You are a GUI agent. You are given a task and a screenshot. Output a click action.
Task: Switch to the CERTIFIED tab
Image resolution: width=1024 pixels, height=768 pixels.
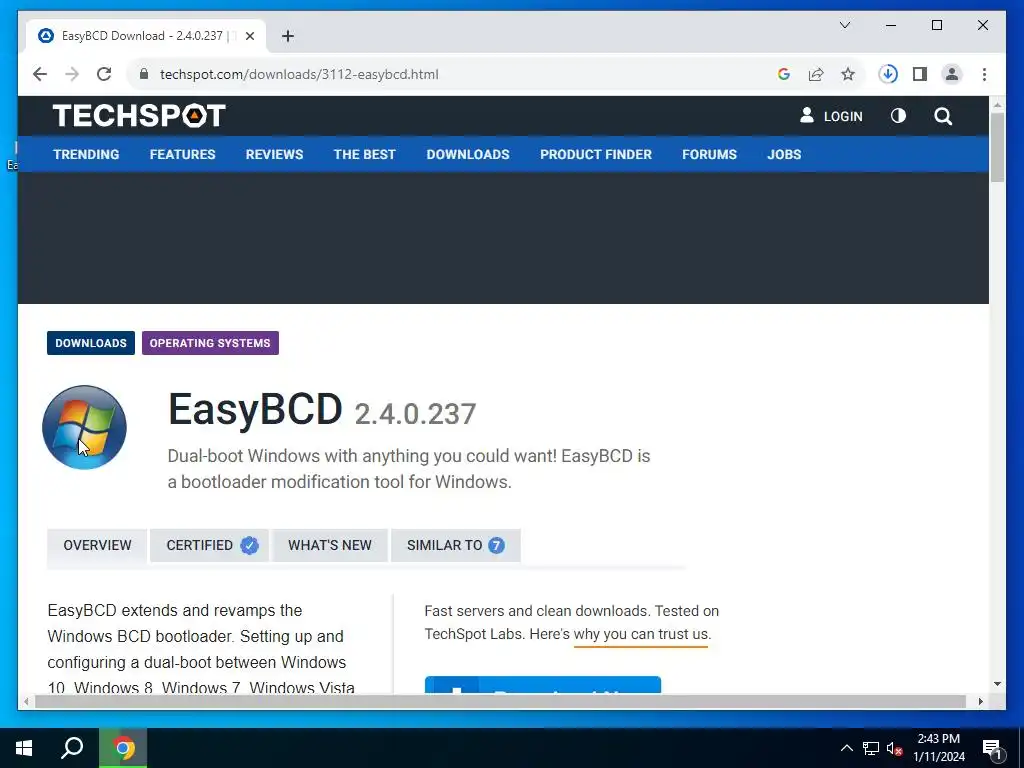(210, 545)
